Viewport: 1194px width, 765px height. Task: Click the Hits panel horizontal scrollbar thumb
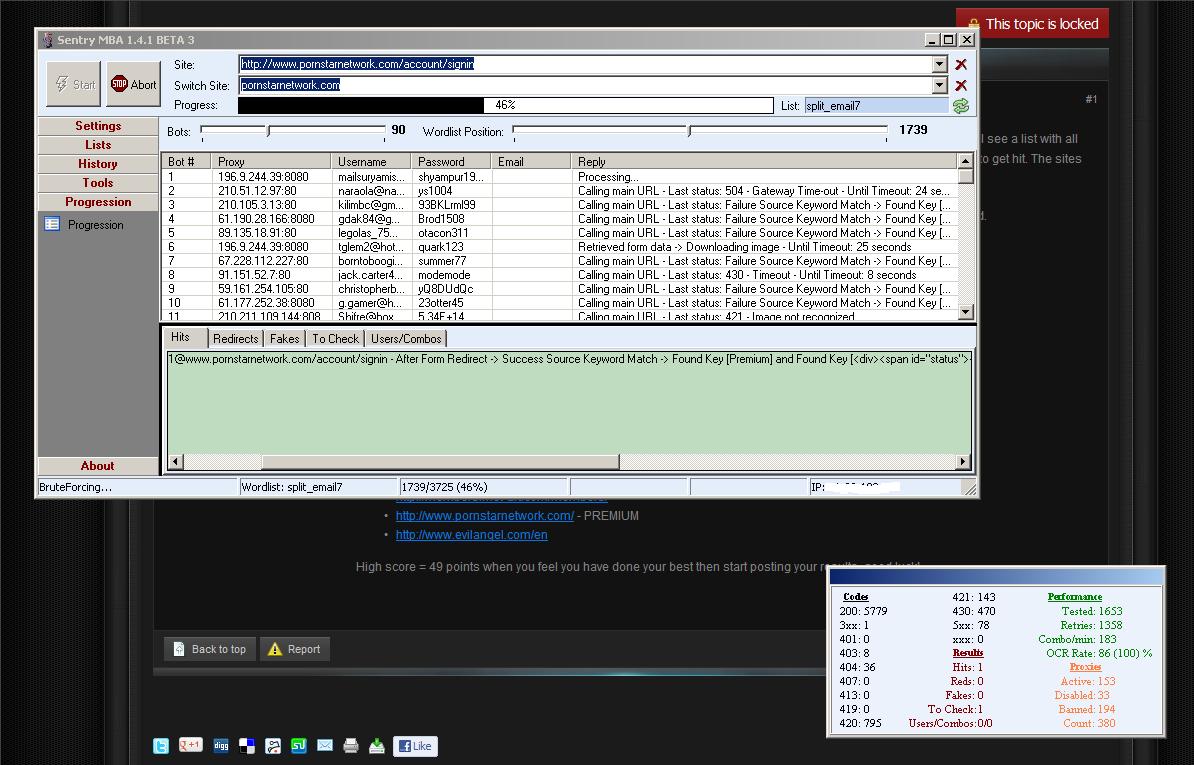click(440, 461)
